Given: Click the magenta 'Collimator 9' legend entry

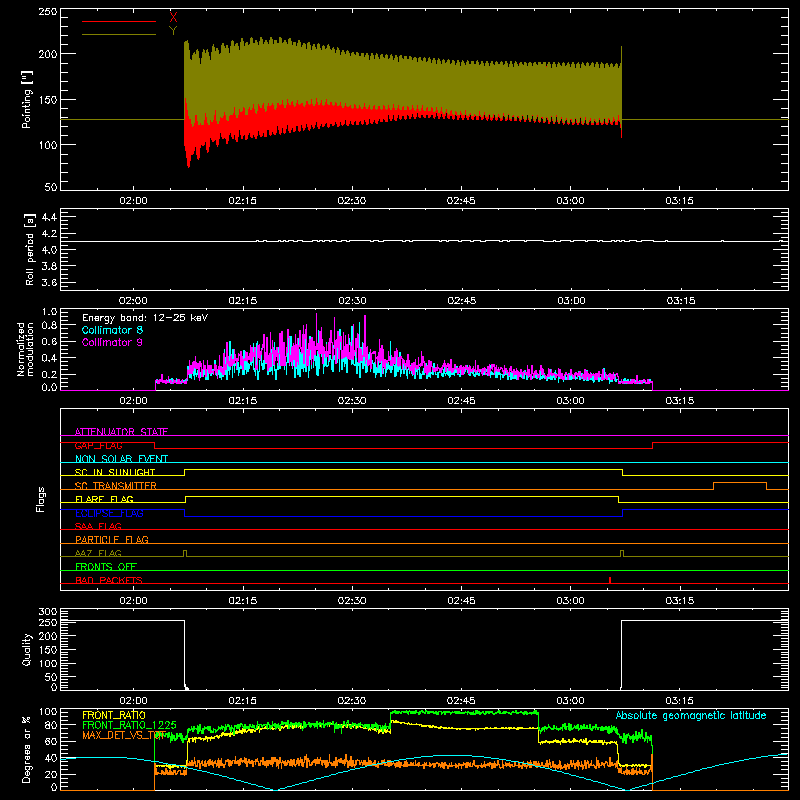Looking at the screenshot, I should coord(112,342).
